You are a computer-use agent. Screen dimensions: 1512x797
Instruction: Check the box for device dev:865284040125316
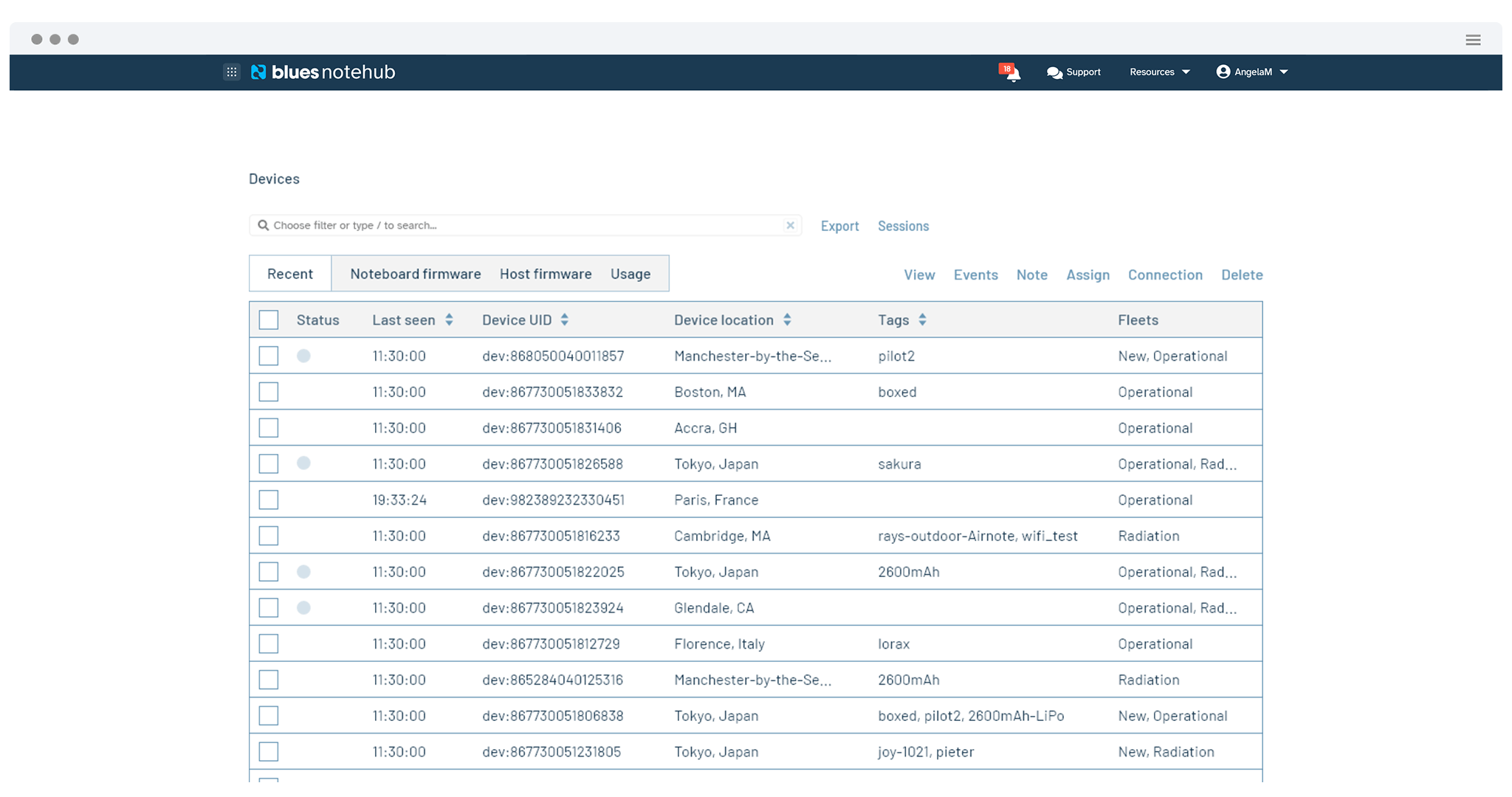point(269,680)
